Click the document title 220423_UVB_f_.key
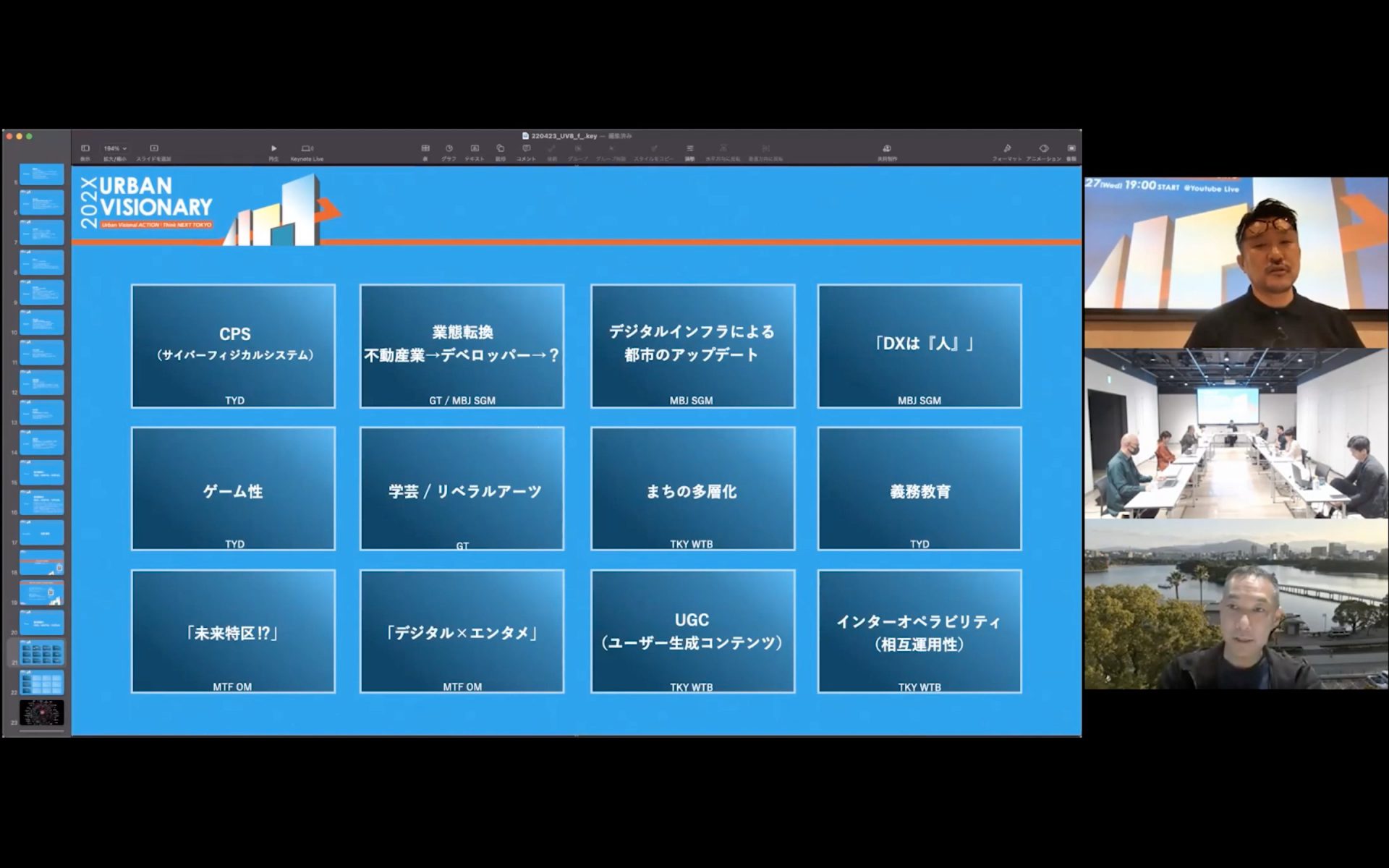The height and width of the screenshot is (868, 1389). click(564, 136)
